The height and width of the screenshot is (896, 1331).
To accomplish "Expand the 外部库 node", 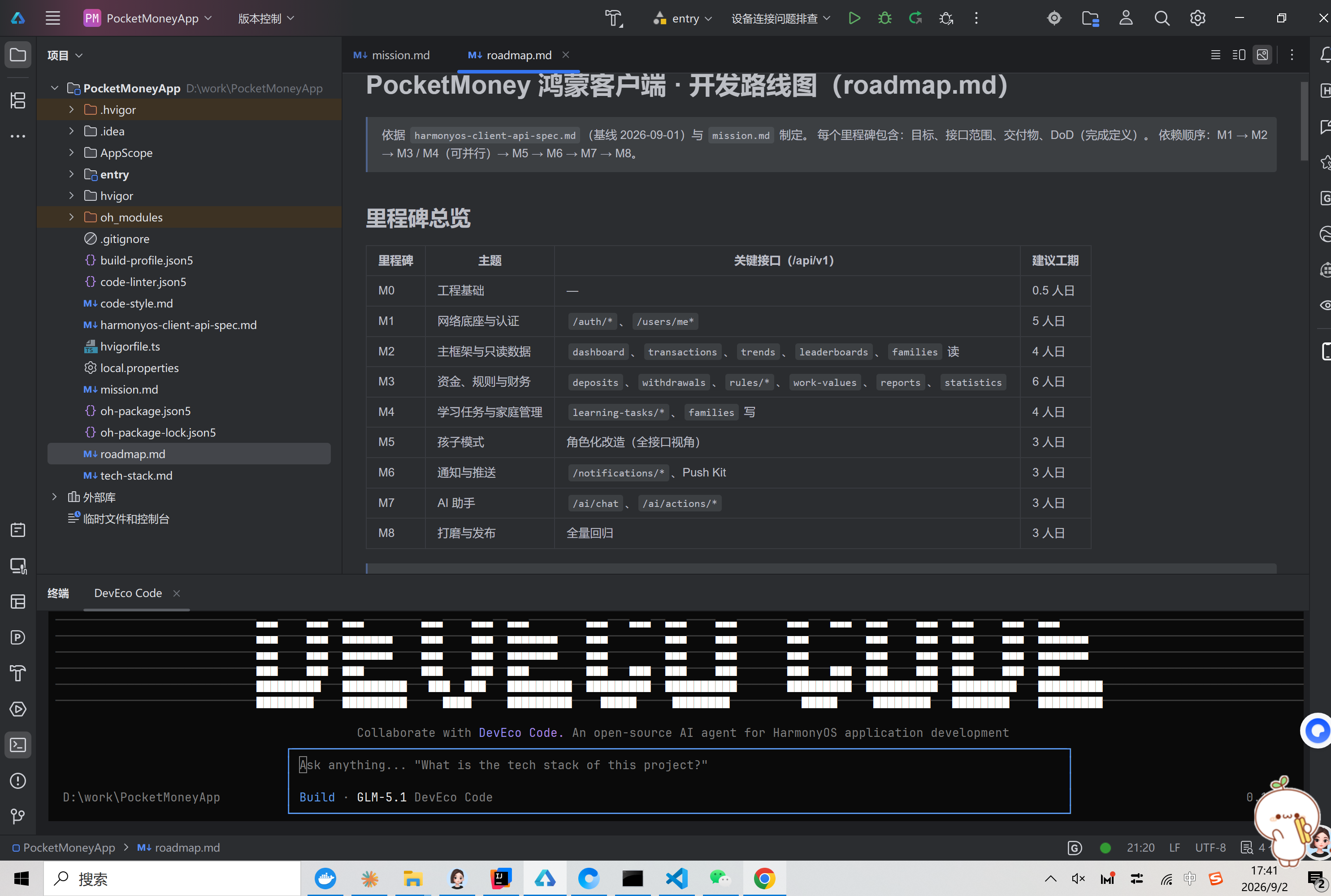I will 55,497.
